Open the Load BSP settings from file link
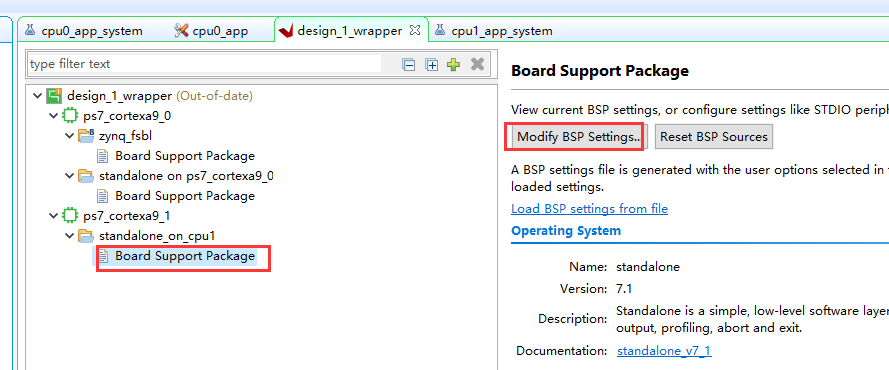889x370 pixels. pyautogui.click(x=590, y=209)
